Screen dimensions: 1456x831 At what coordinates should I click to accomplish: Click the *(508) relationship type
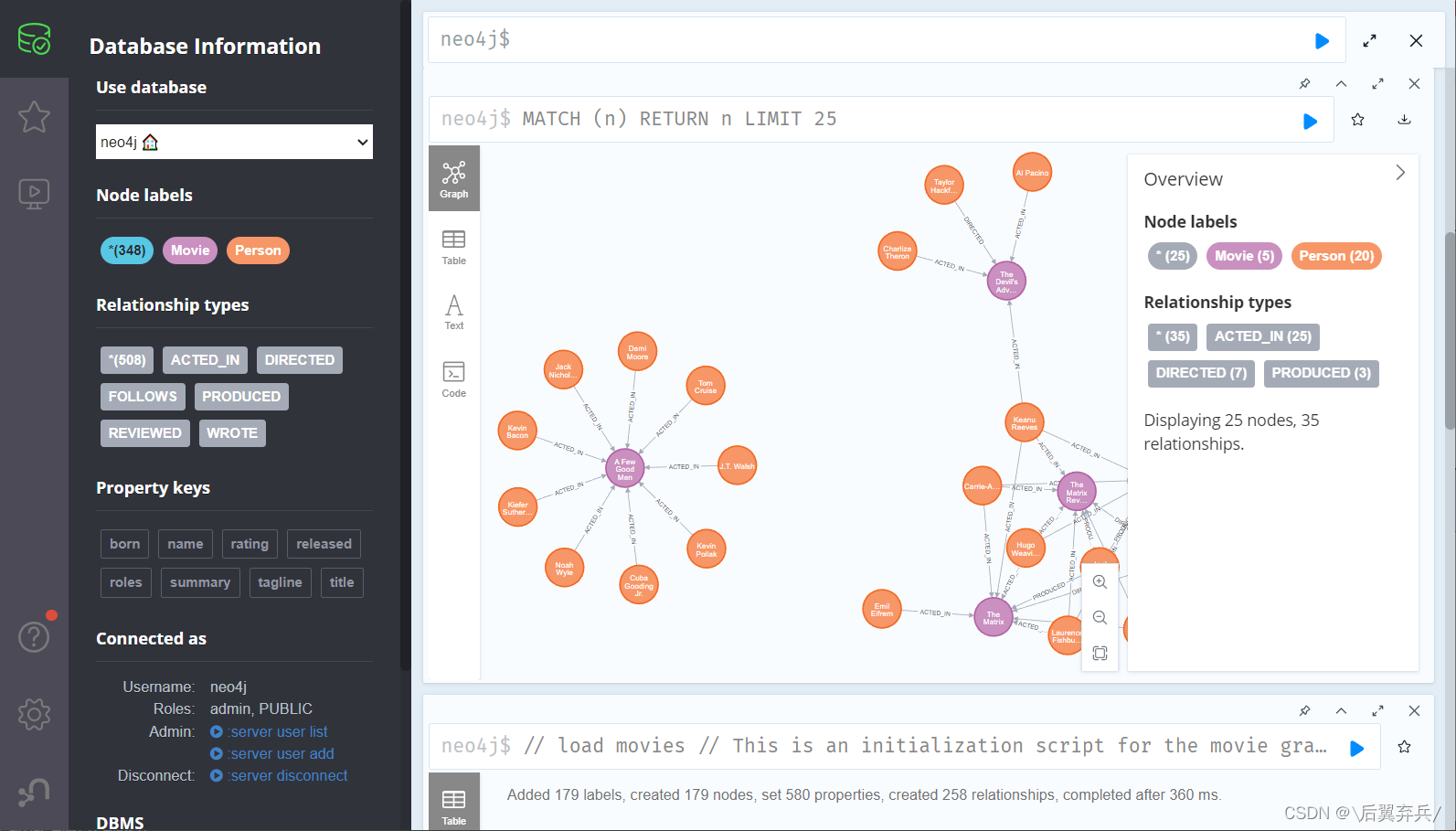pyautogui.click(x=127, y=360)
